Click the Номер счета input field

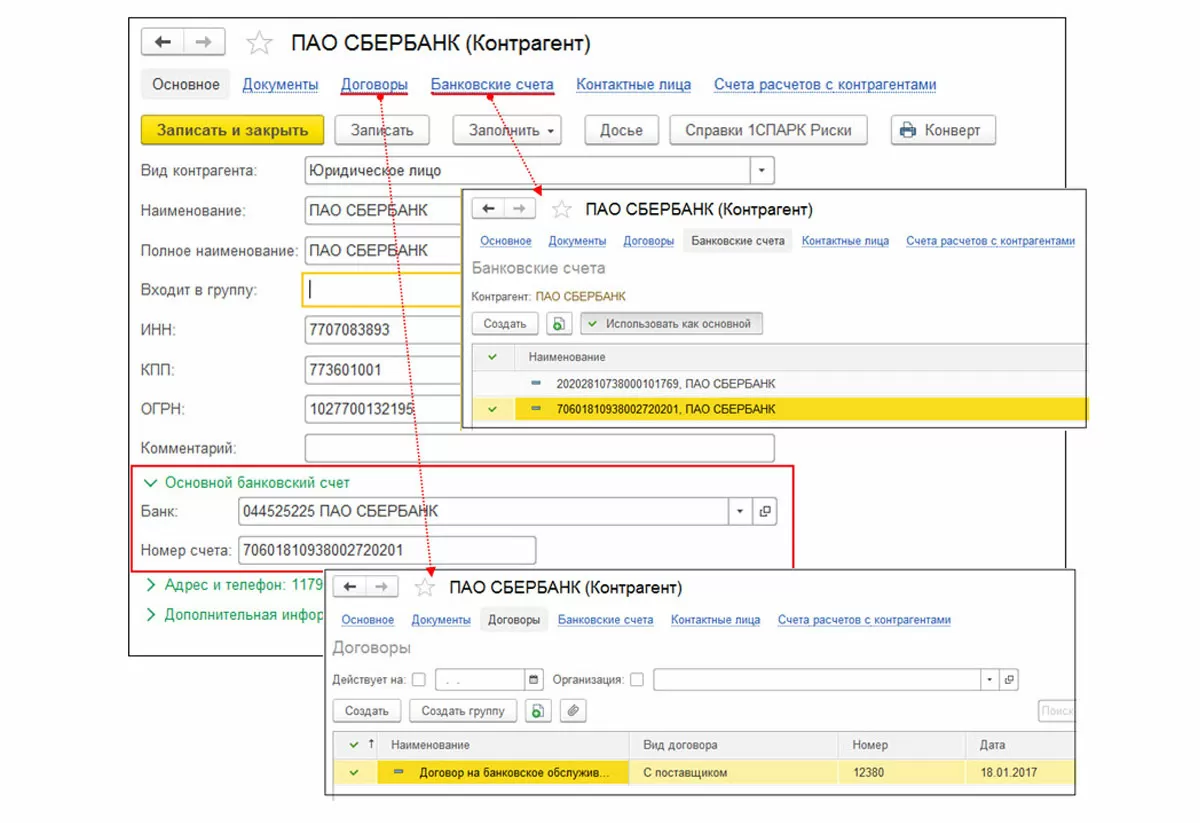coord(386,550)
